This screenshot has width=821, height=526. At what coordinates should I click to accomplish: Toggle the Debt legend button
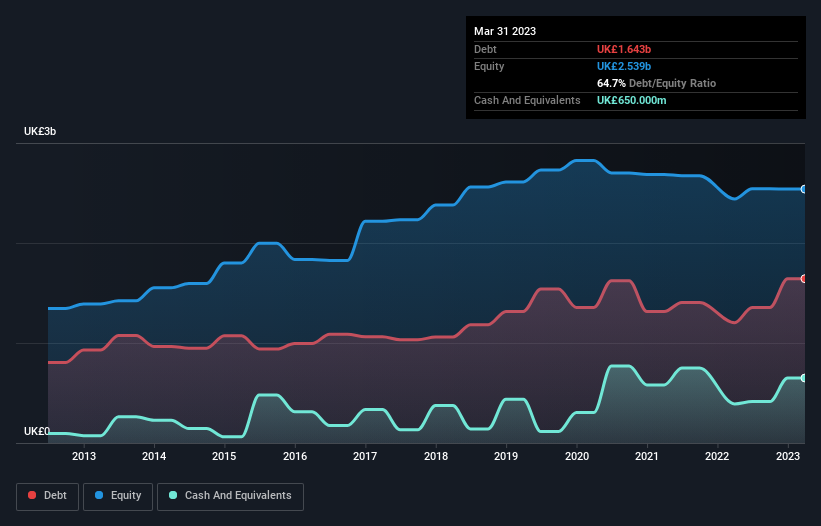pos(48,496)
